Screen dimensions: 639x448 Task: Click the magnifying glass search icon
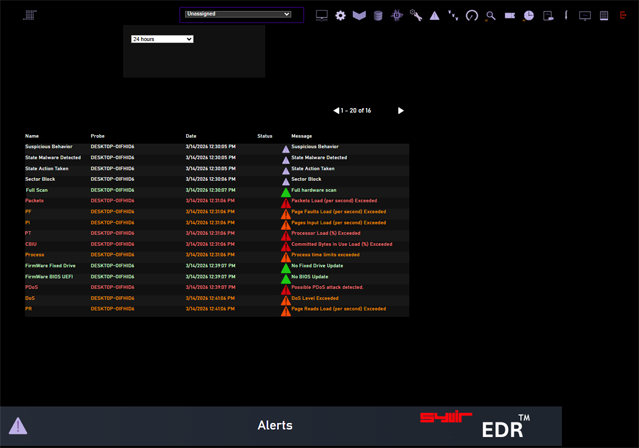[x=491, y=15]
